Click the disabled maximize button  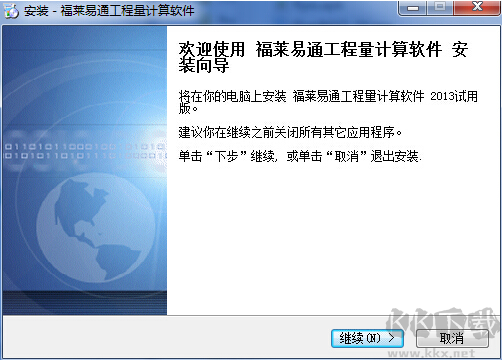pos(440,7)
